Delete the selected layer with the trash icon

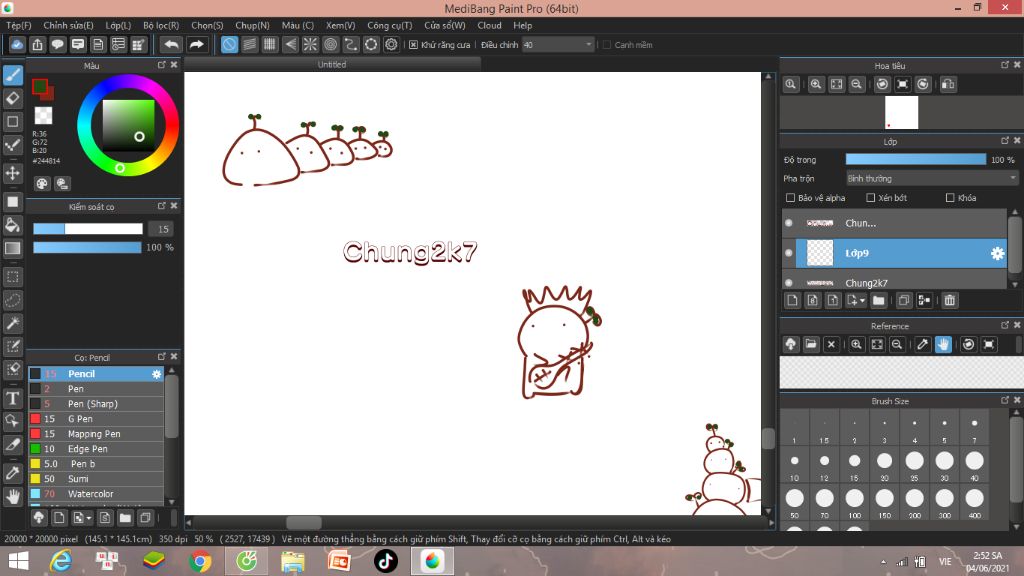pos(950,300)
